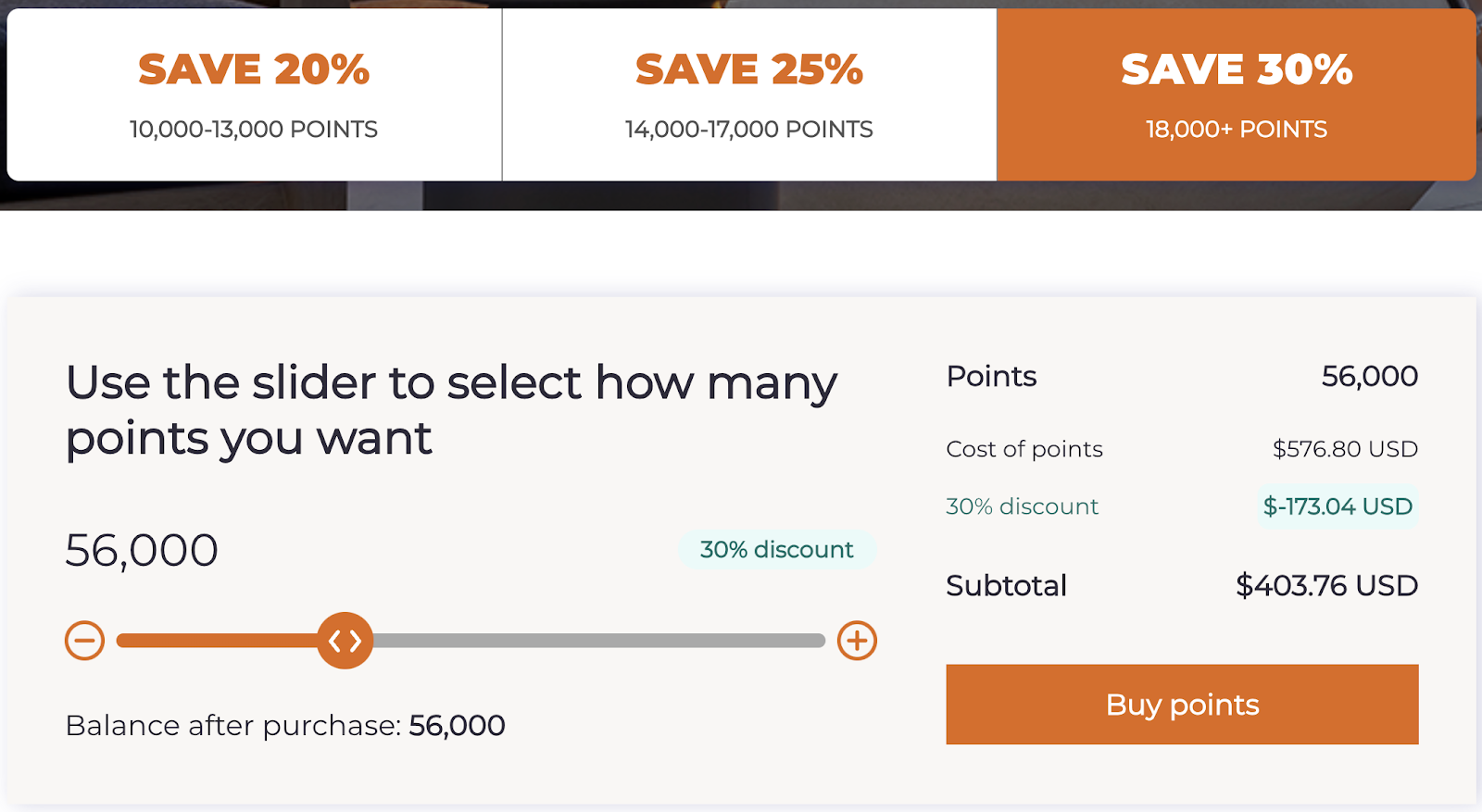Click the Points total 56,000 in summary

click(1369, 376)
